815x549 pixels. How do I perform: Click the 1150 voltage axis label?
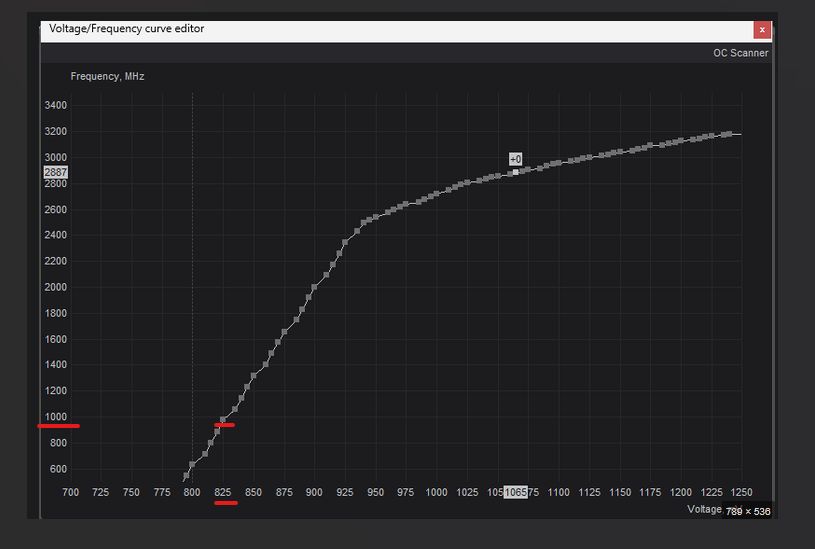coord(620,492)
